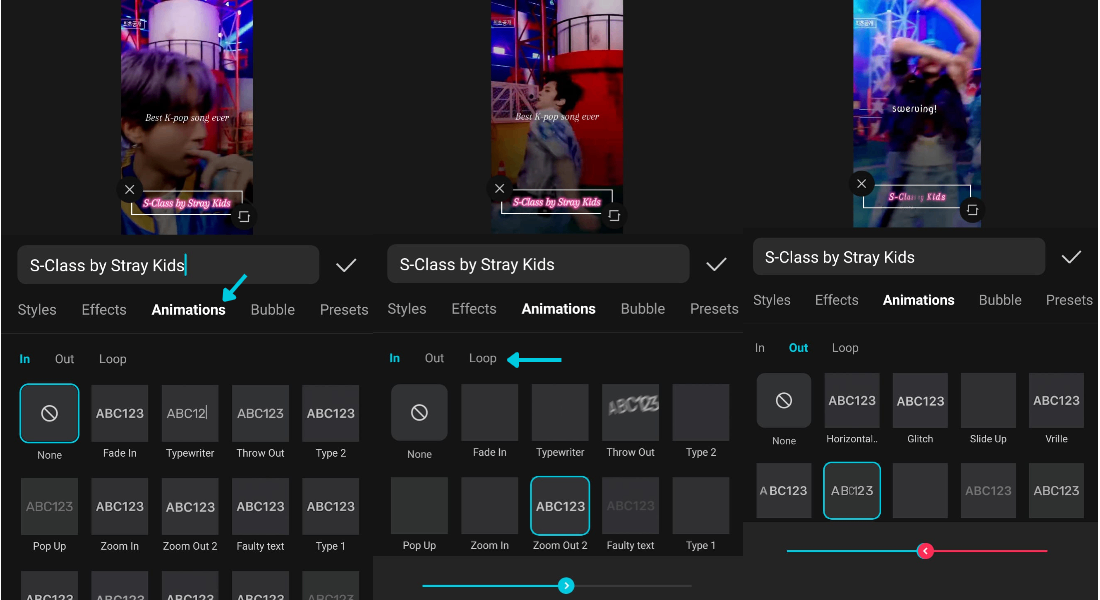Open Bubble tab in middle panel
This screenshot has width=1100, height=600.
[x=643, y=309]
